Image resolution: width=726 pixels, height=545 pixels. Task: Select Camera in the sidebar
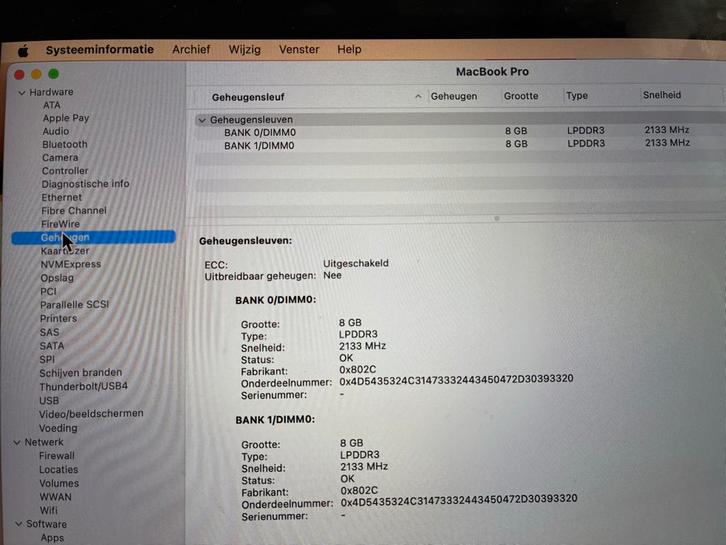pyautogui.click(x=60, y=157)
